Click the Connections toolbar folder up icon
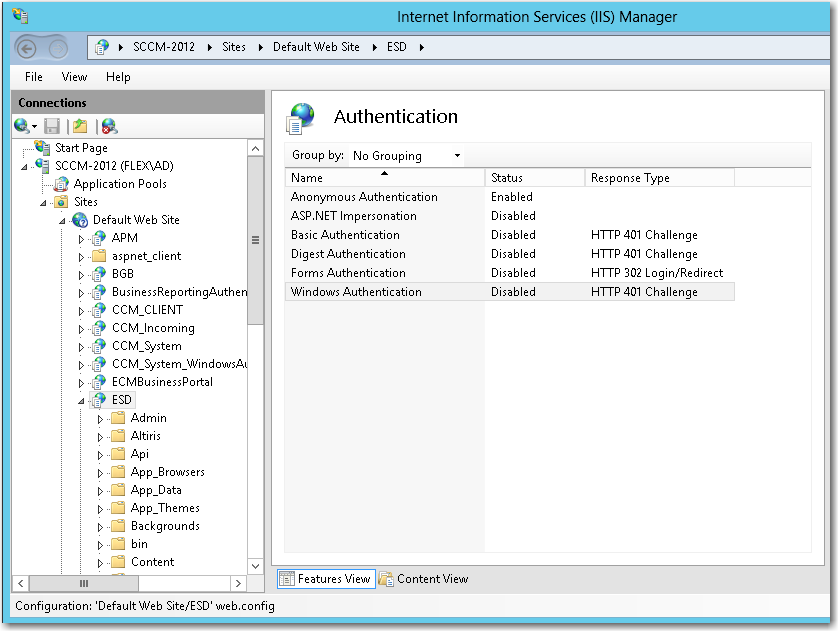The image size is (838, 631). 80,126
